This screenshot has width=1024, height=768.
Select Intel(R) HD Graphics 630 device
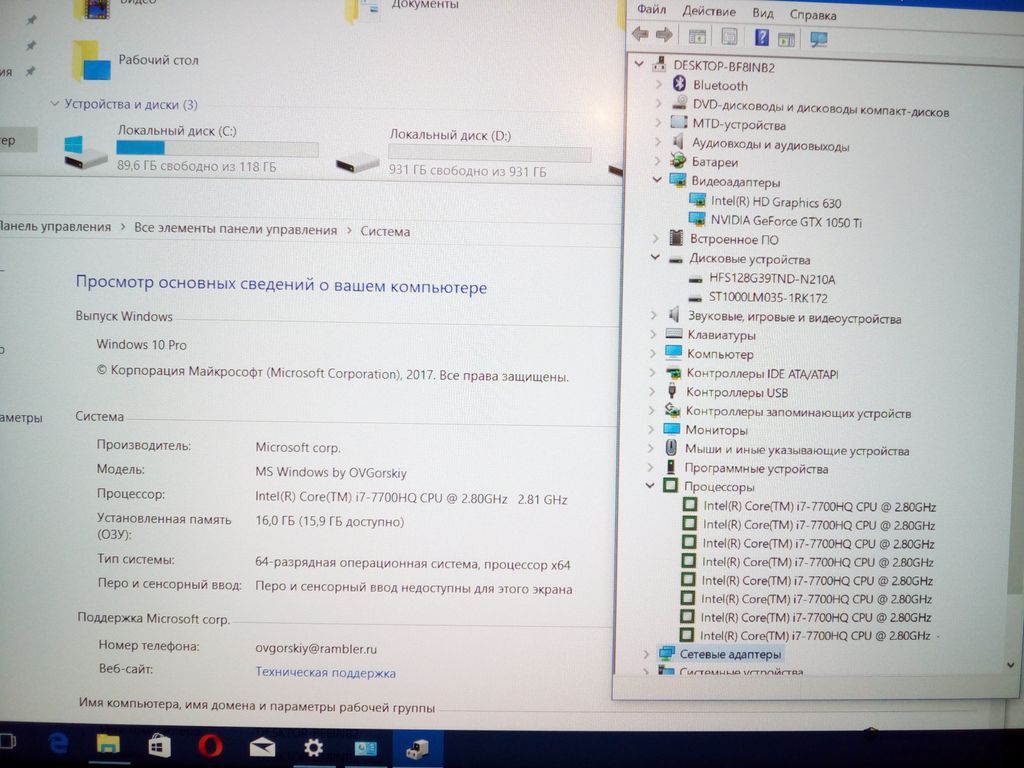pos(775,201)
